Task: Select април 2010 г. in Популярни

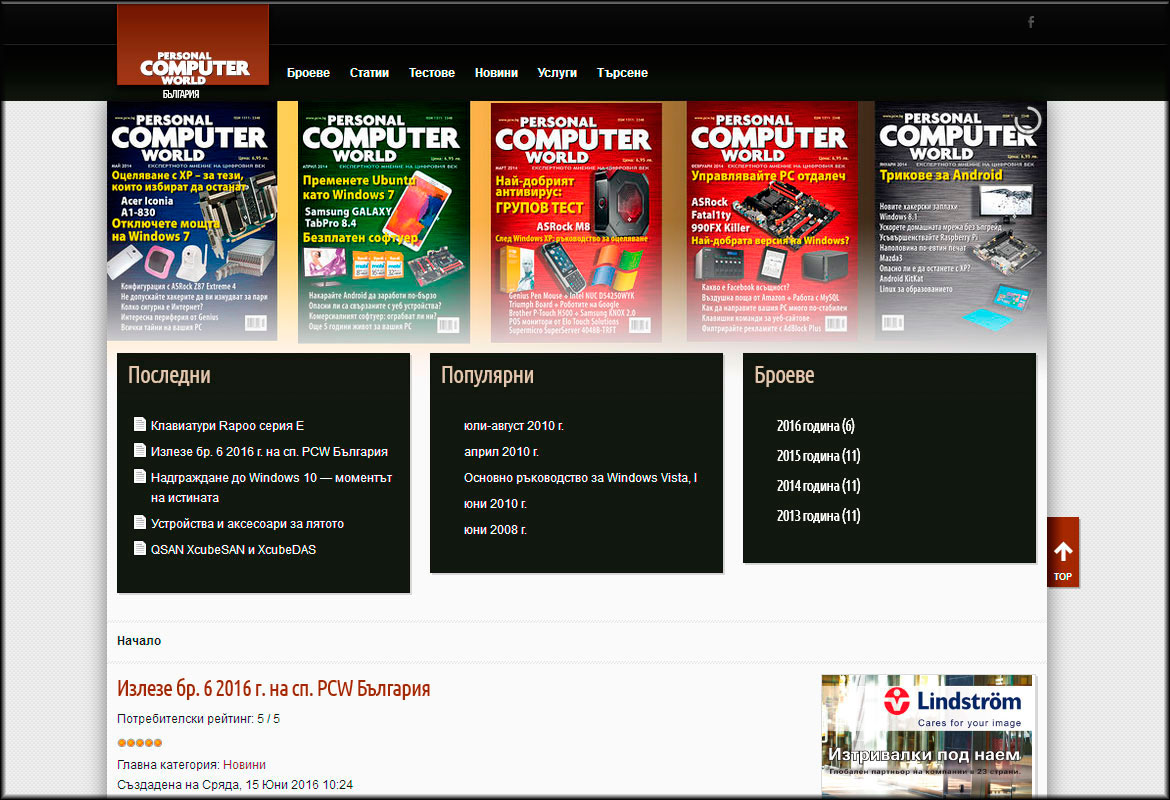Action: (501, 451)
